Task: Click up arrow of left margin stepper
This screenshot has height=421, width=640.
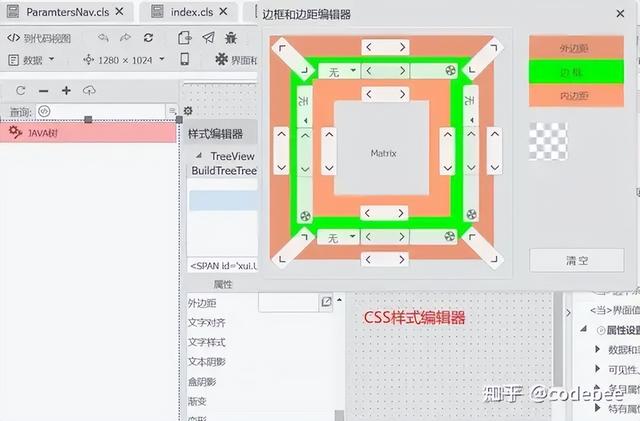Action: (282, 134)
